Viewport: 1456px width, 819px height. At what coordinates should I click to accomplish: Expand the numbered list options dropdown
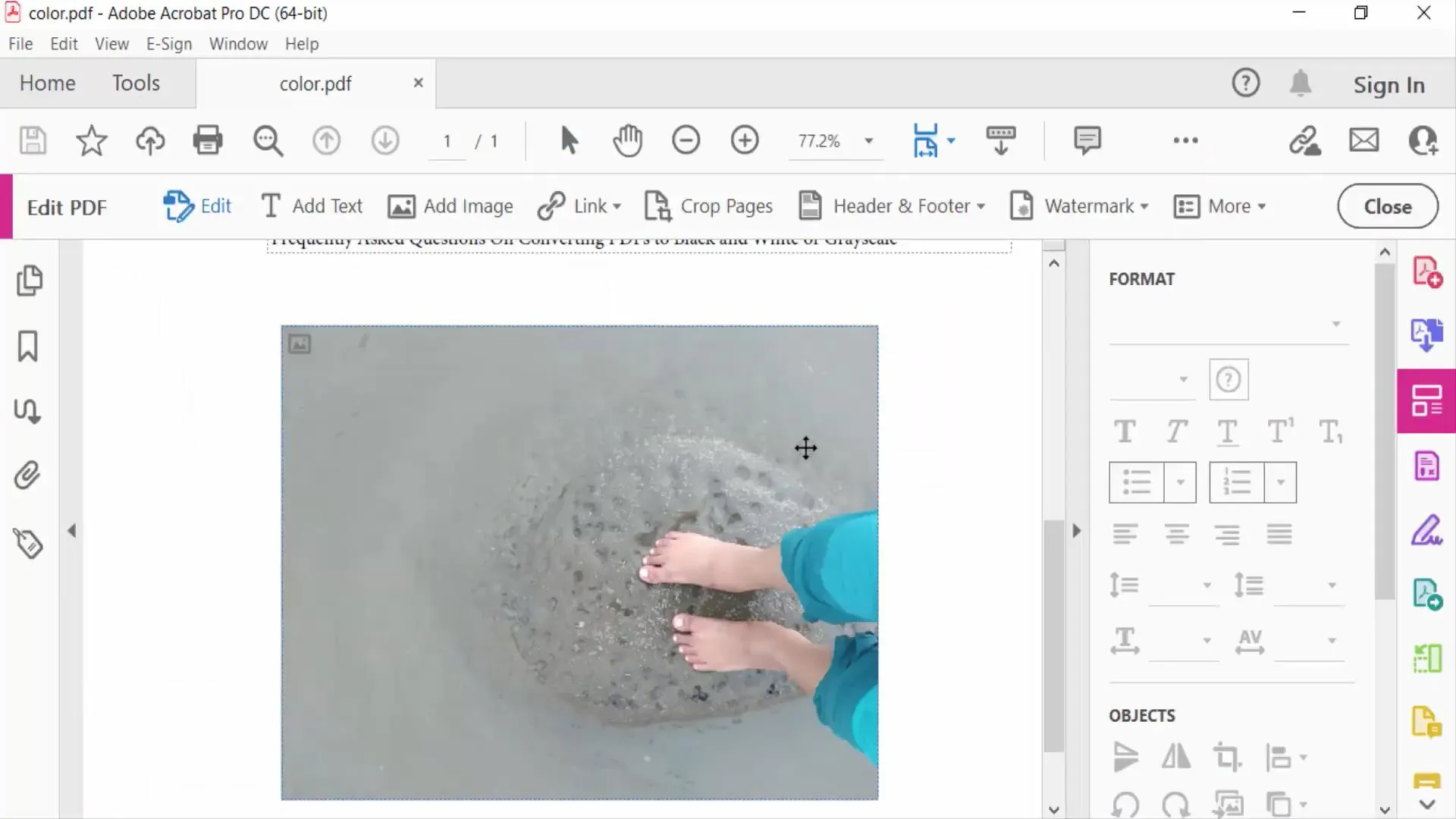pyautogui.click(x=1281, y=482)
